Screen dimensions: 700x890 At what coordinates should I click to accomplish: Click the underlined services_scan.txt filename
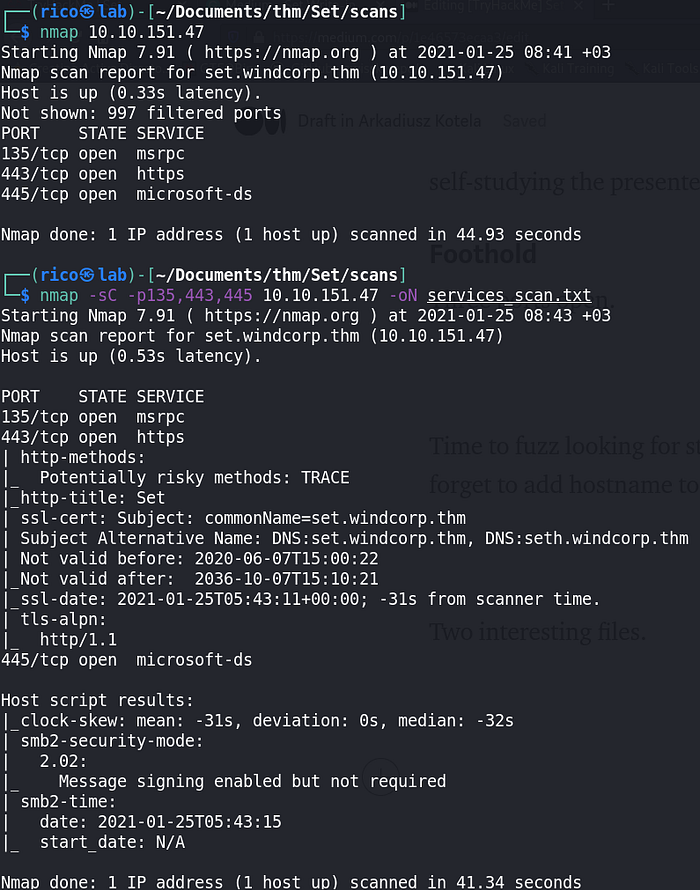coord(508,297)
